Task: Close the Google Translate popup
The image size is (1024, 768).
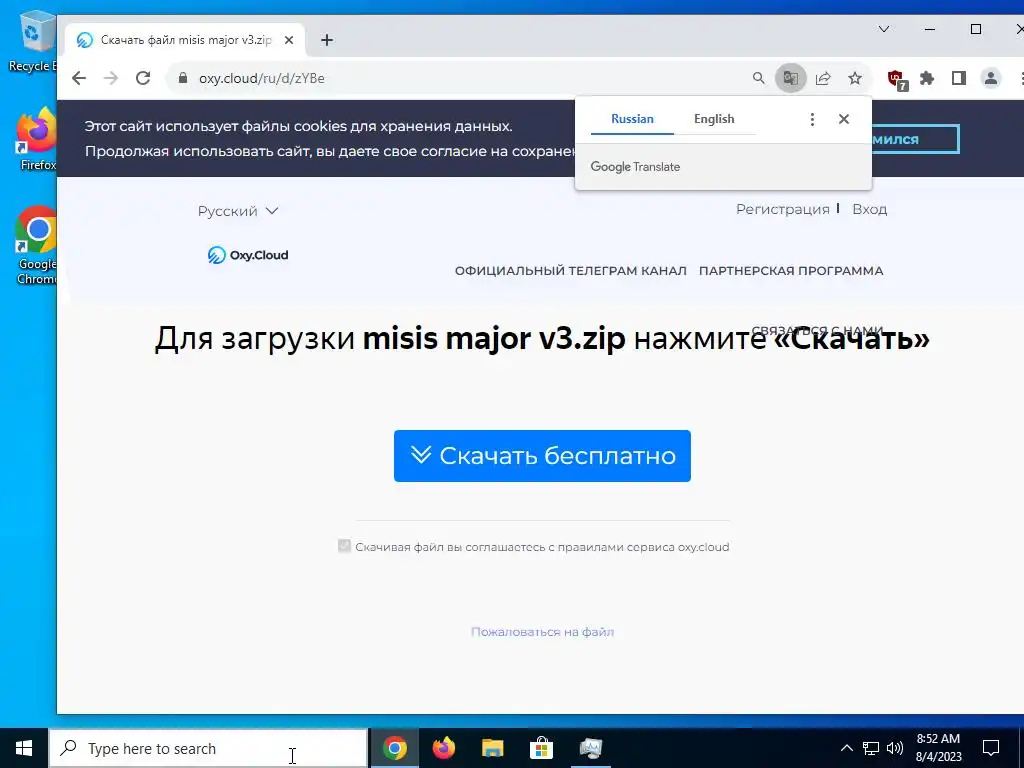Action: [844, 119]
